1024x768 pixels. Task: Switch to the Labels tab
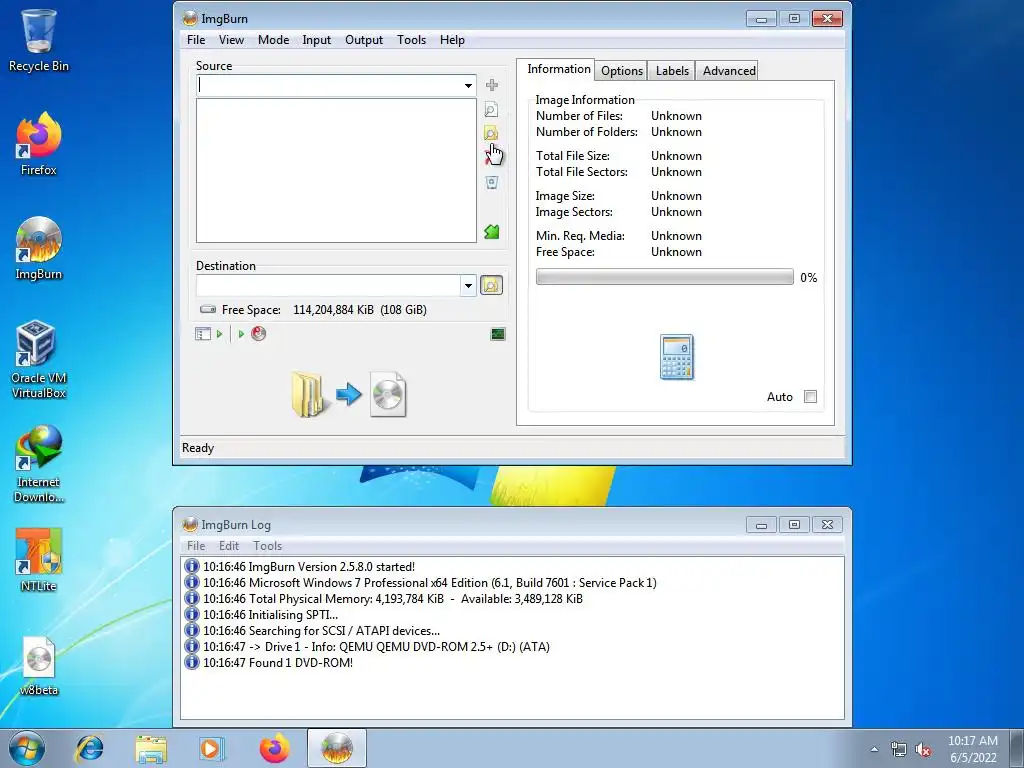click(672, 71)
